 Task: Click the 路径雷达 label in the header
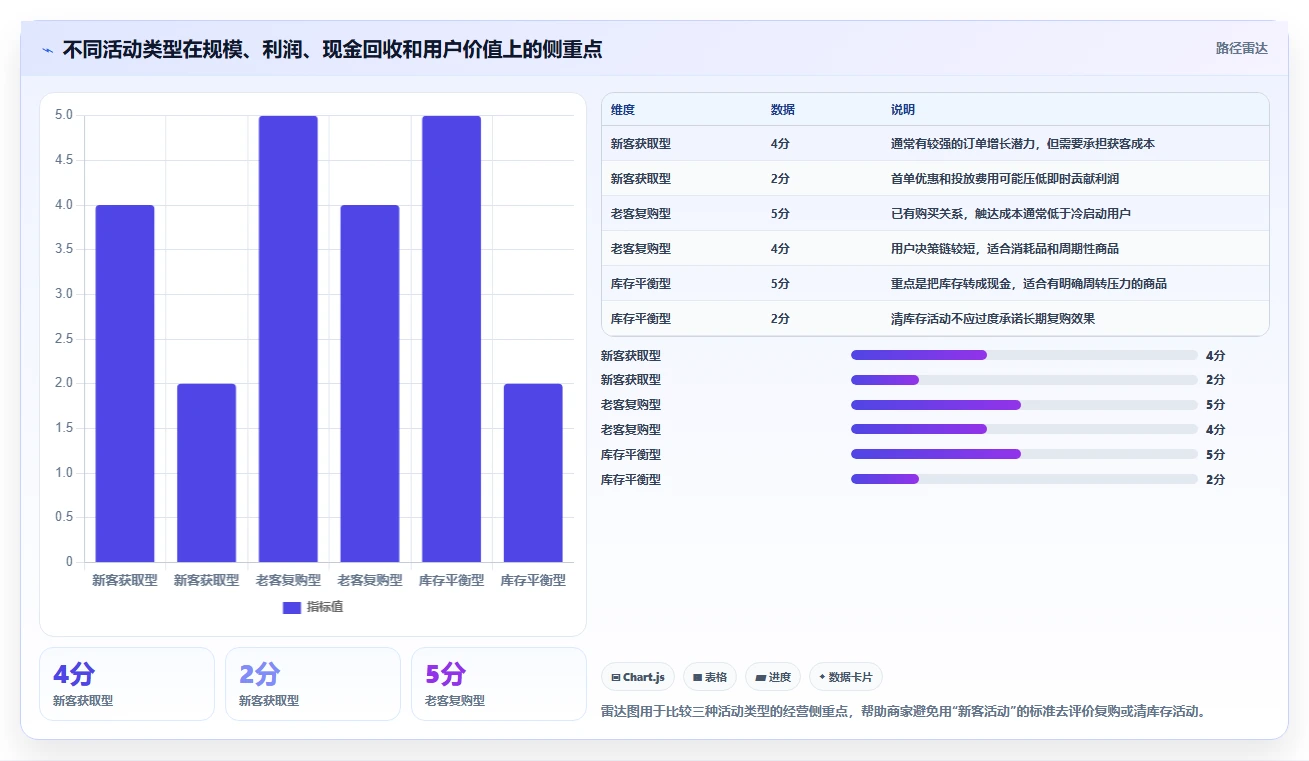point(1242,48)
